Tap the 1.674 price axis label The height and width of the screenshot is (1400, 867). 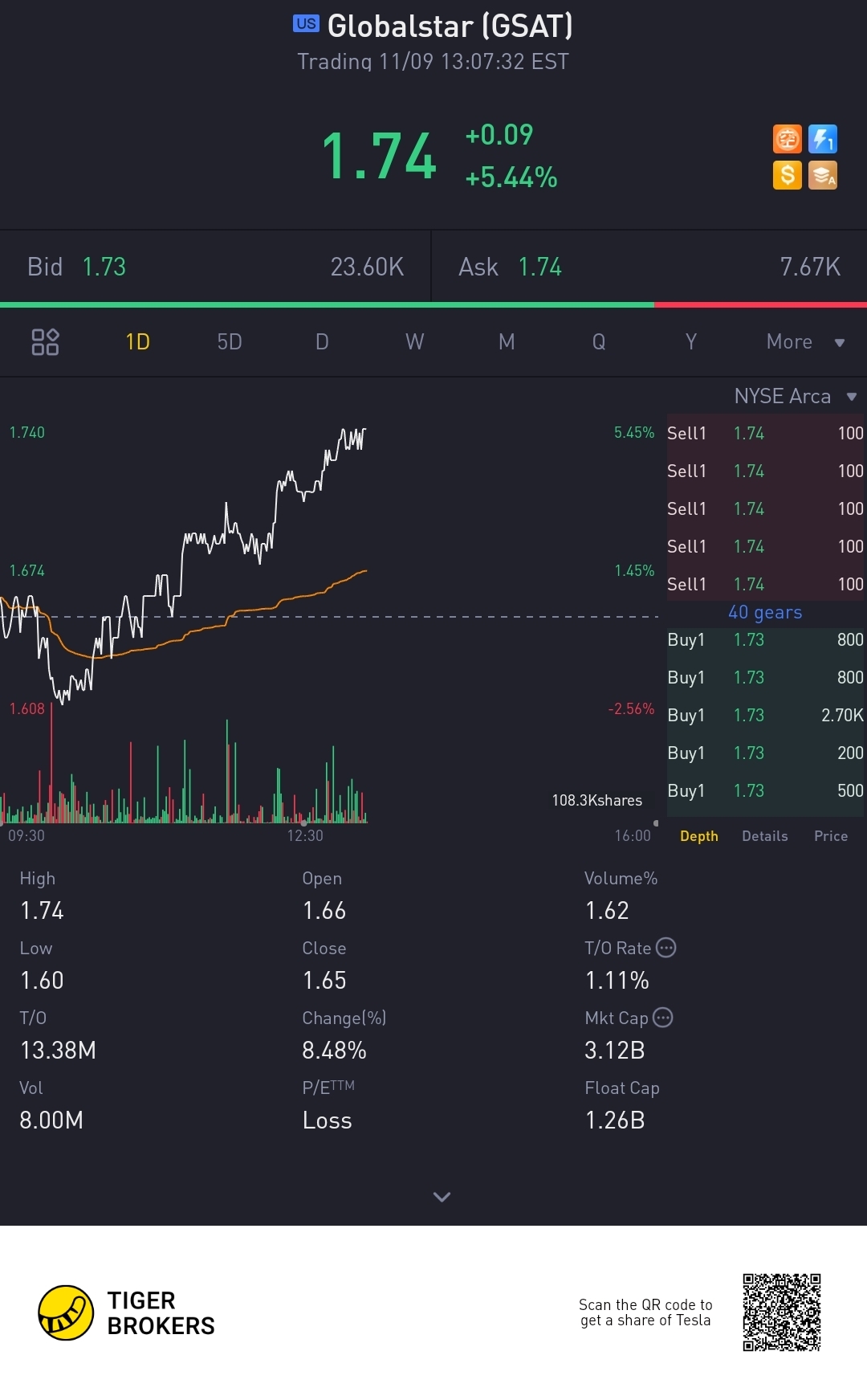(27, 570)
